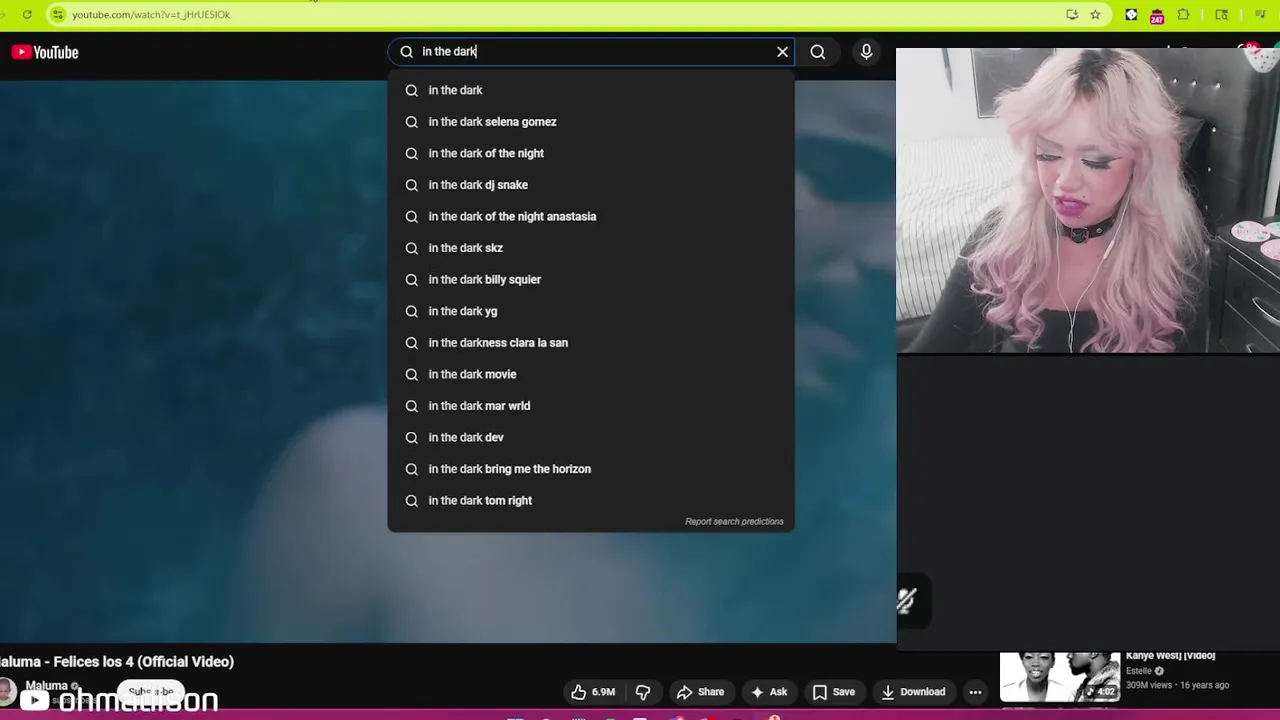Select 'in the darkness clara la san'
The width and height of the screenshot is (1280, 720).
click(x=591, y=343)
